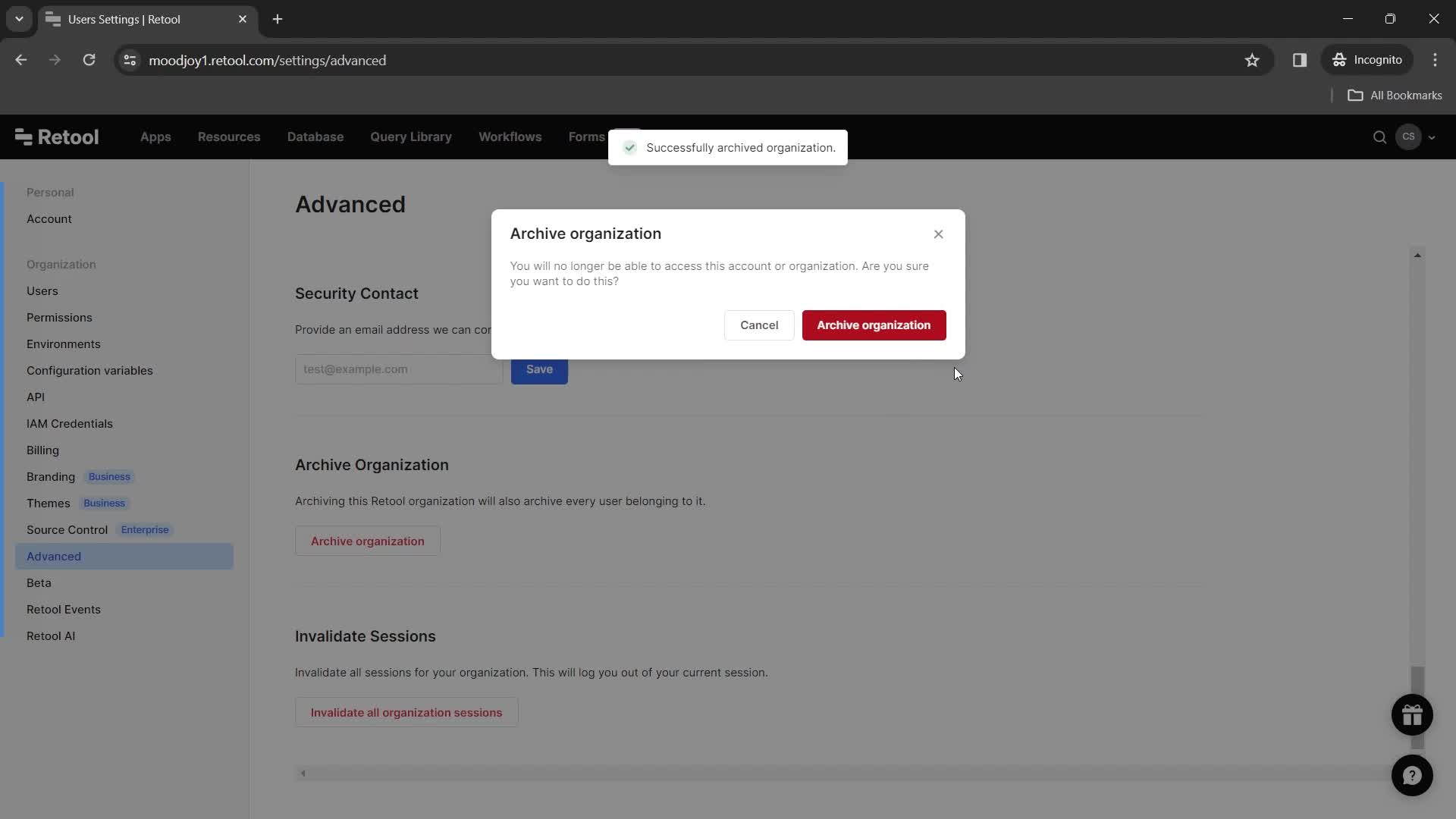Select Environments in sidebar

[64, 344]
